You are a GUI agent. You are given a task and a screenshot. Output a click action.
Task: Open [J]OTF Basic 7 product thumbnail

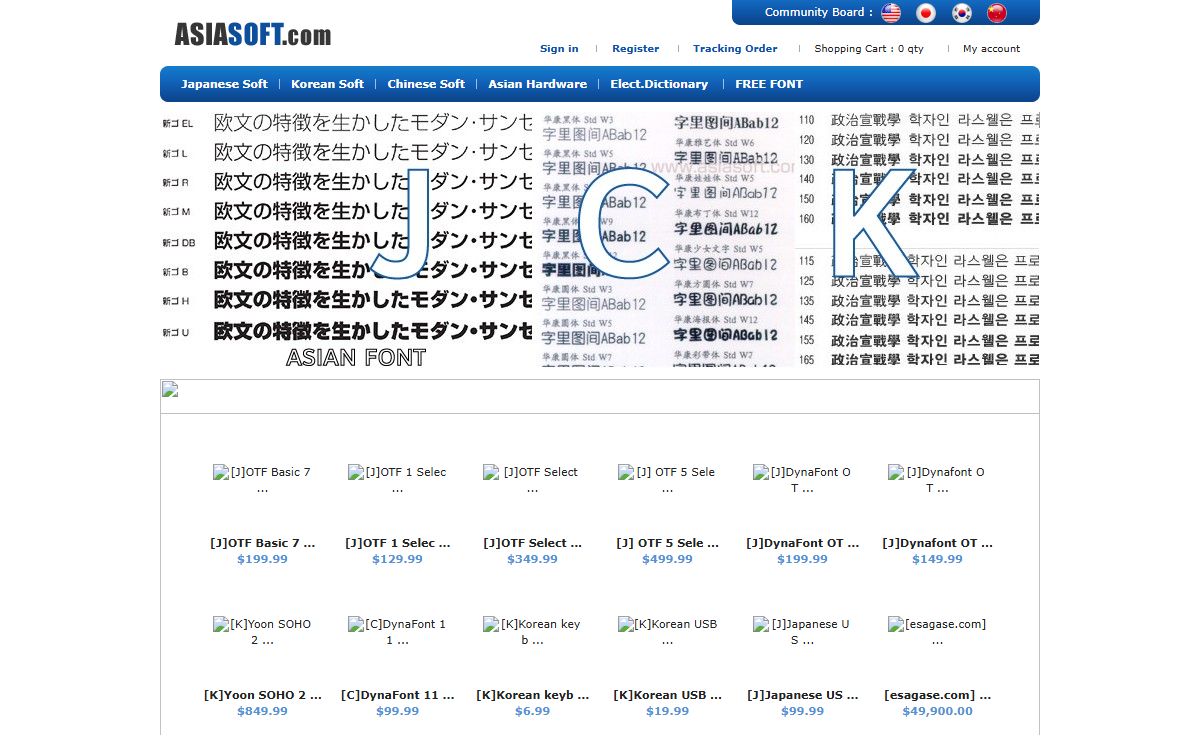coord(262,480)
